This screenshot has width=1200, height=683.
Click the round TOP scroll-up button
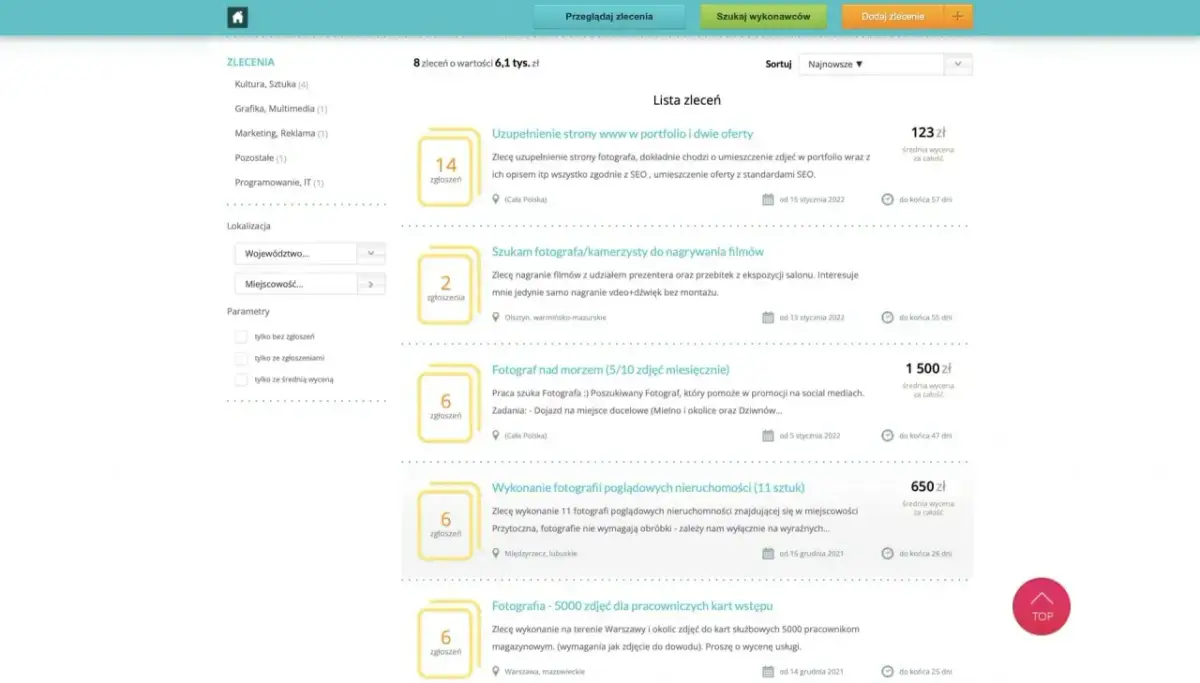pos(1041,606)
